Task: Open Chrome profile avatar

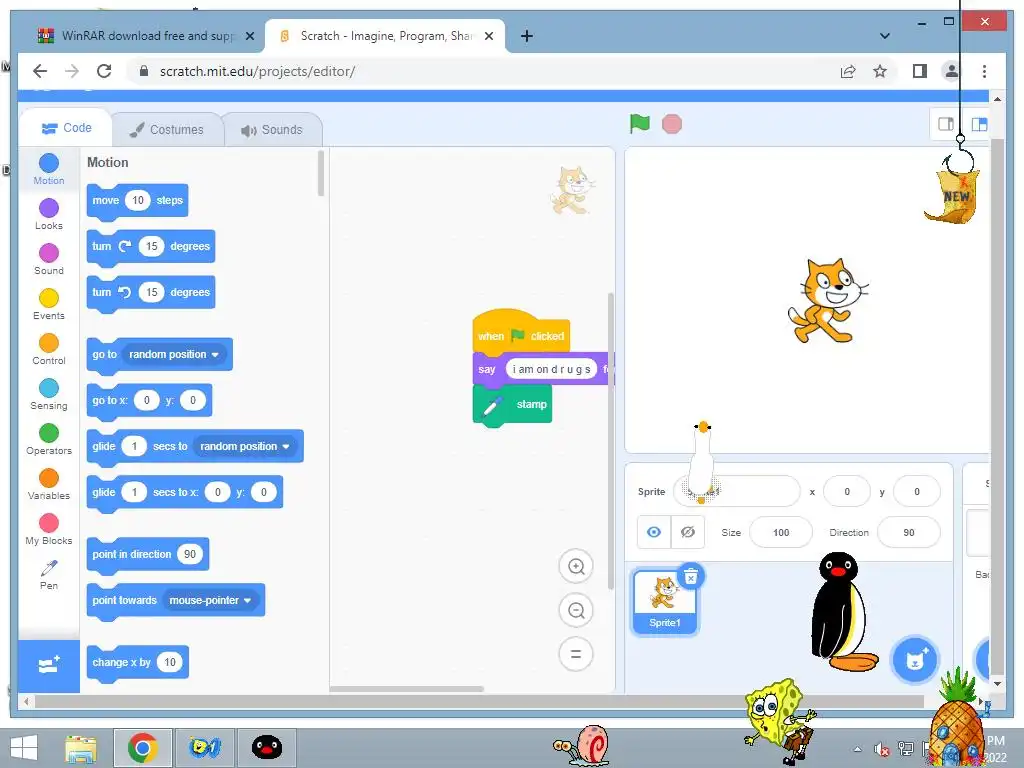Action: [952, 71]
